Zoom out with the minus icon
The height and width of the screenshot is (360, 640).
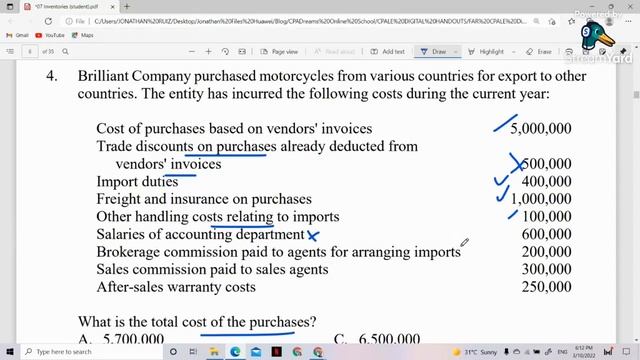pyautogui.click(x=192, y=51)
